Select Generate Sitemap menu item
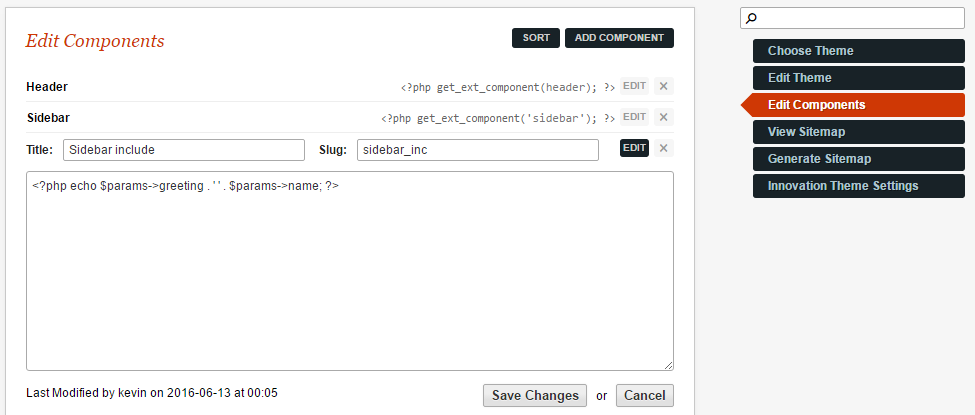The height and width of the screenshot is (415, 975). pyautogui.click(x=859, y=159)
